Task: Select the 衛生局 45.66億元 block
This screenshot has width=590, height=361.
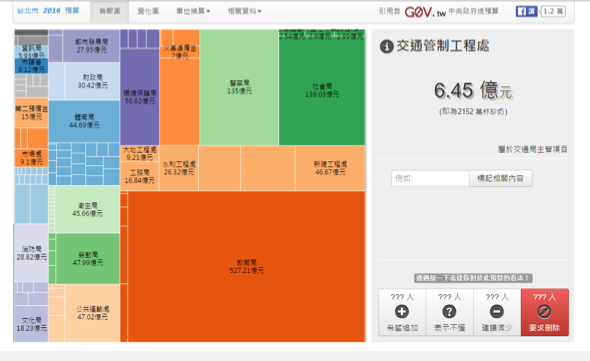Action: coord(87,209)
